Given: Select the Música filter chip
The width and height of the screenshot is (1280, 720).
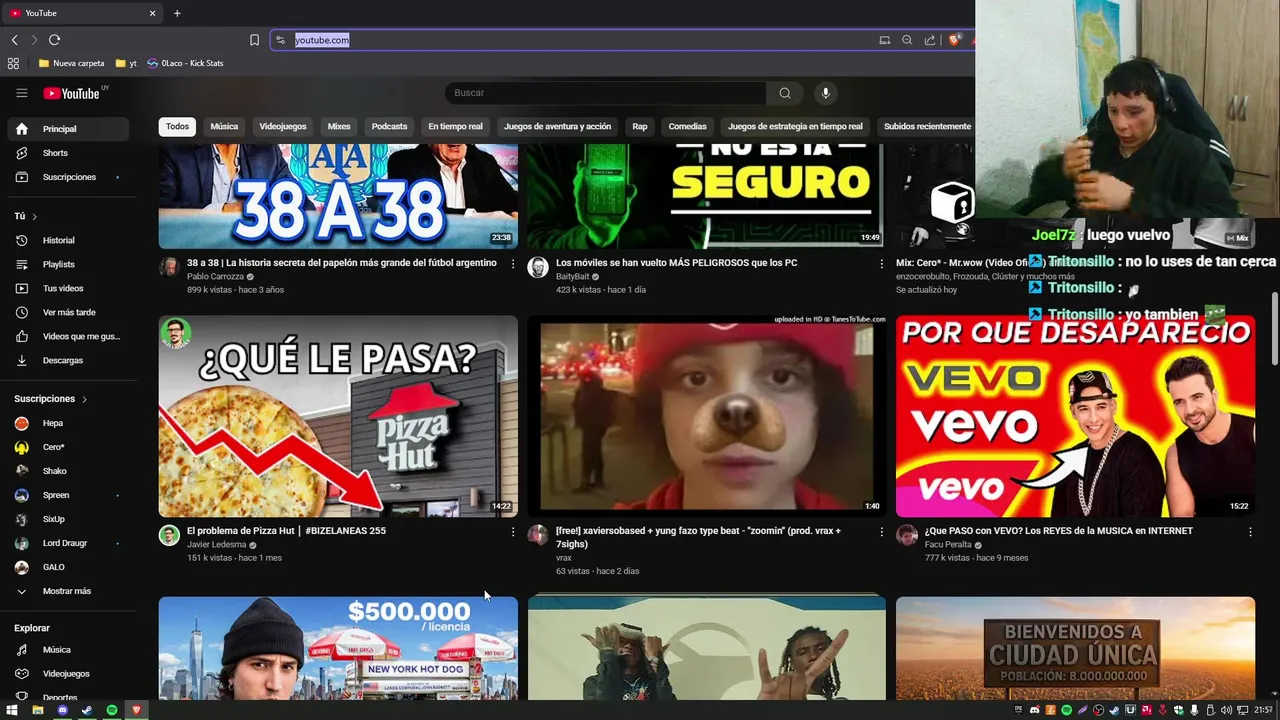Looking at the screenshot, I should point(224,127).
